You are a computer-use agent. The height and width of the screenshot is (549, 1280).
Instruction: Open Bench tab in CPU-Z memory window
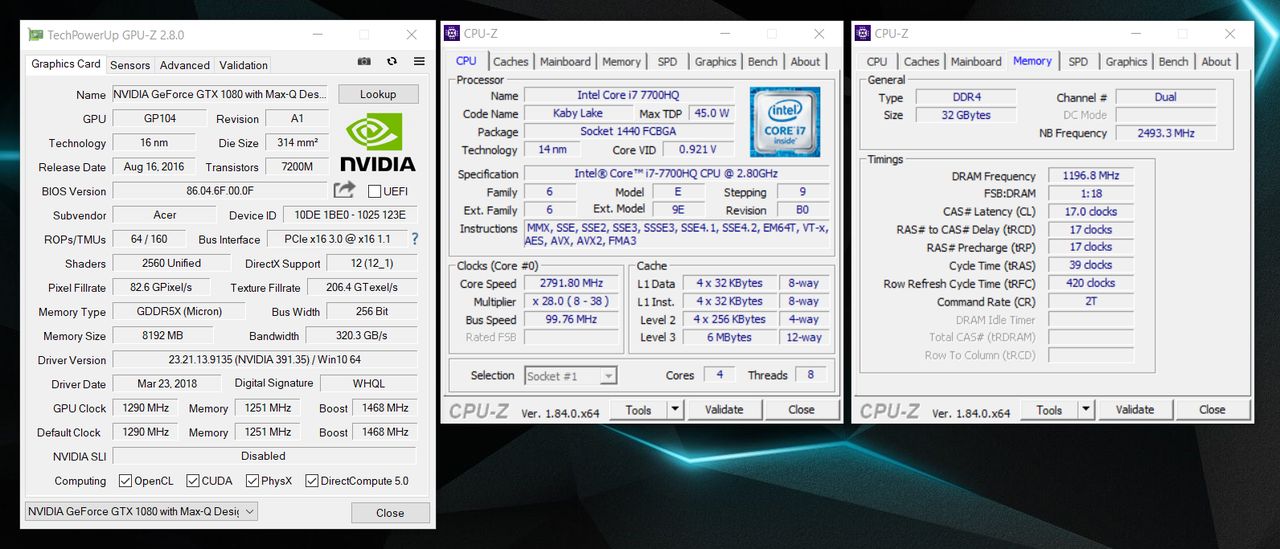point(1174,61)
